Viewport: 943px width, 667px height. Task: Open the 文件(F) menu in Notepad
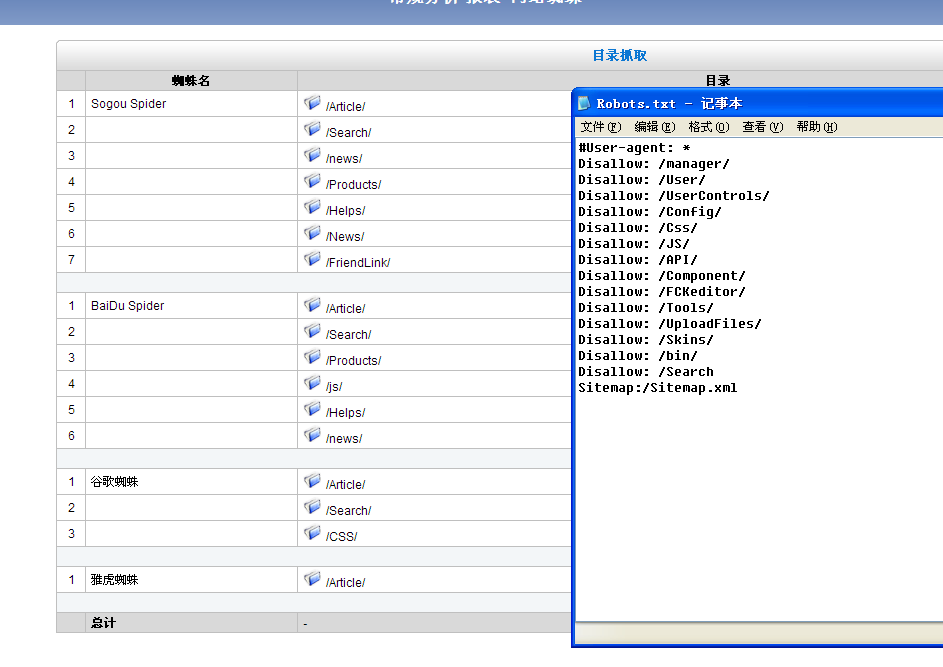601,127
